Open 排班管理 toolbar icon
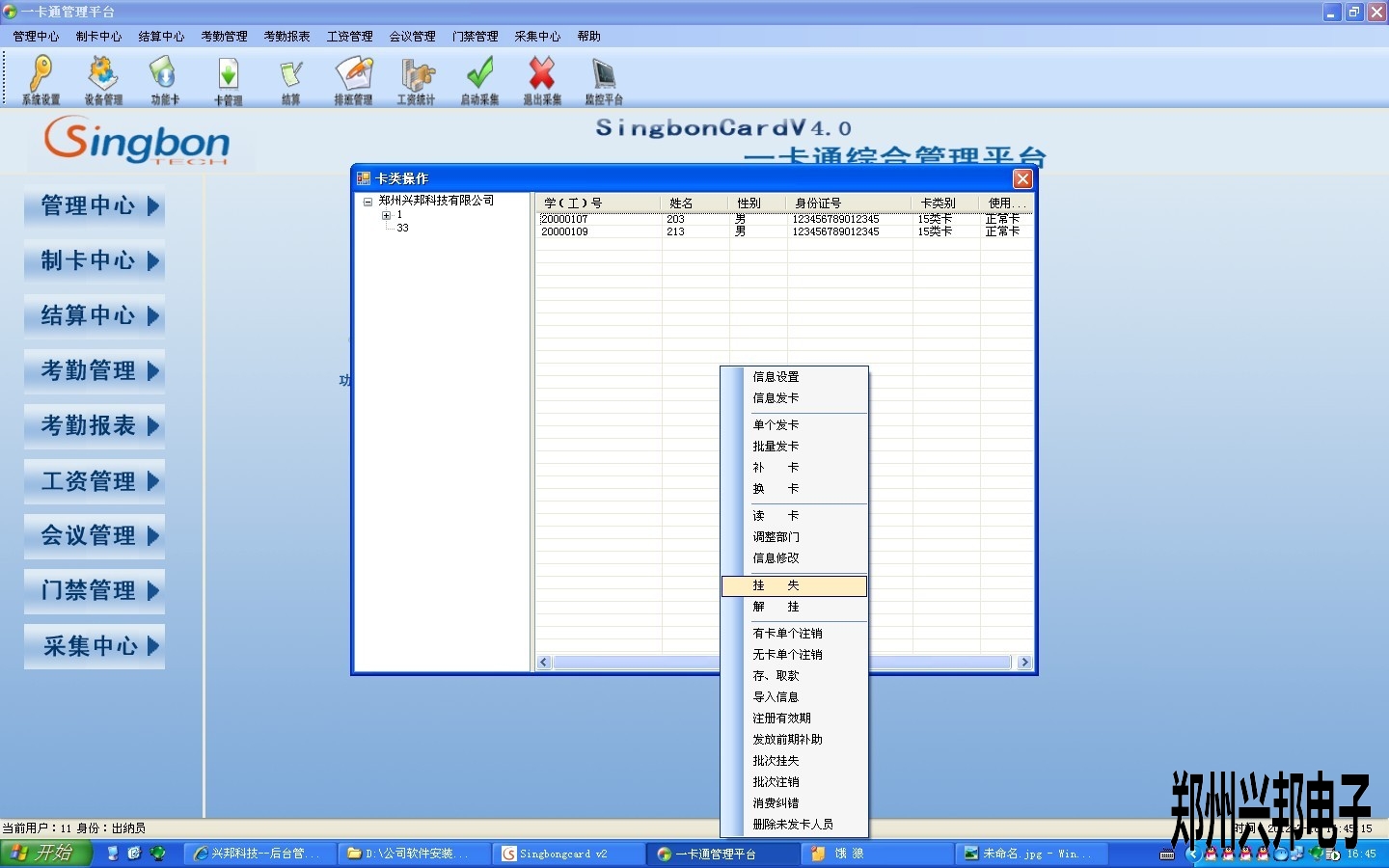Viewport: 1389px width, 868px height. [353, 79]
